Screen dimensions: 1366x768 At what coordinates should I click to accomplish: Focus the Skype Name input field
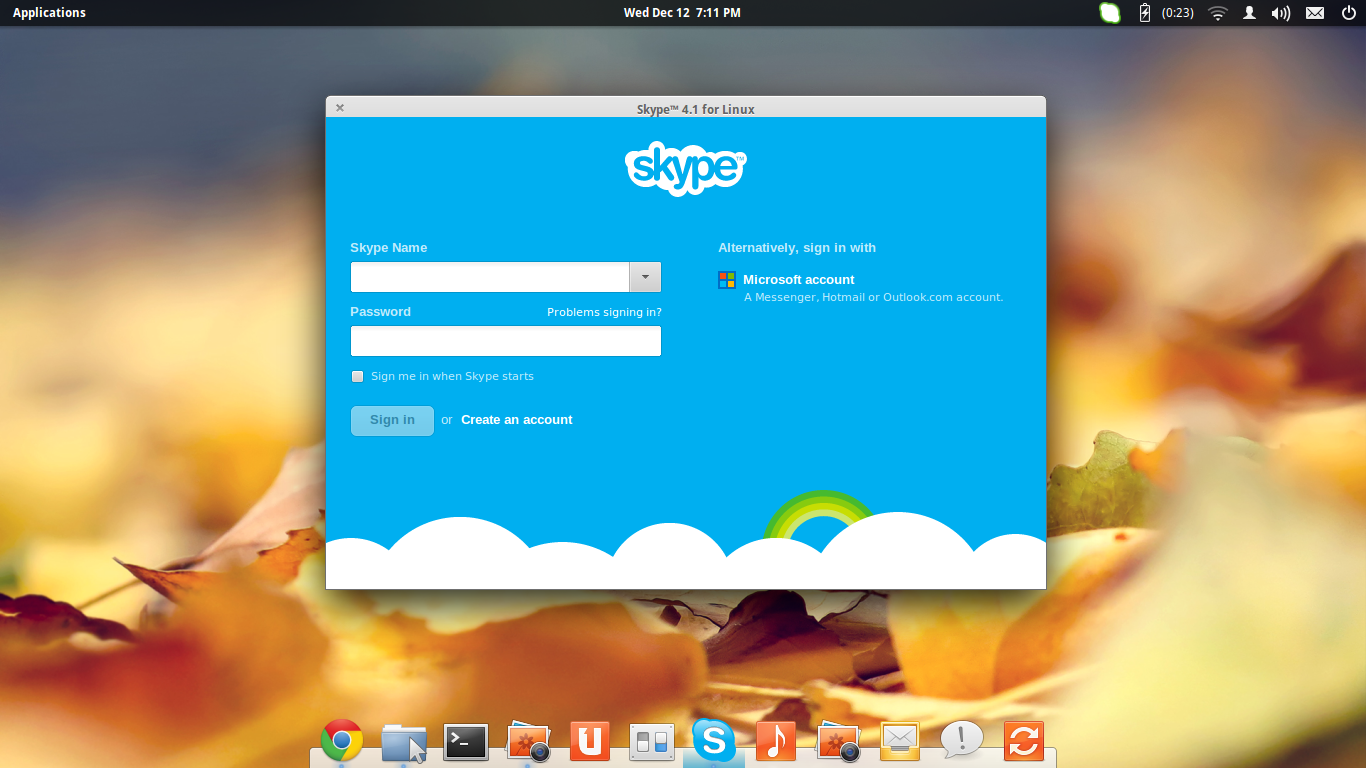[490, 277]
